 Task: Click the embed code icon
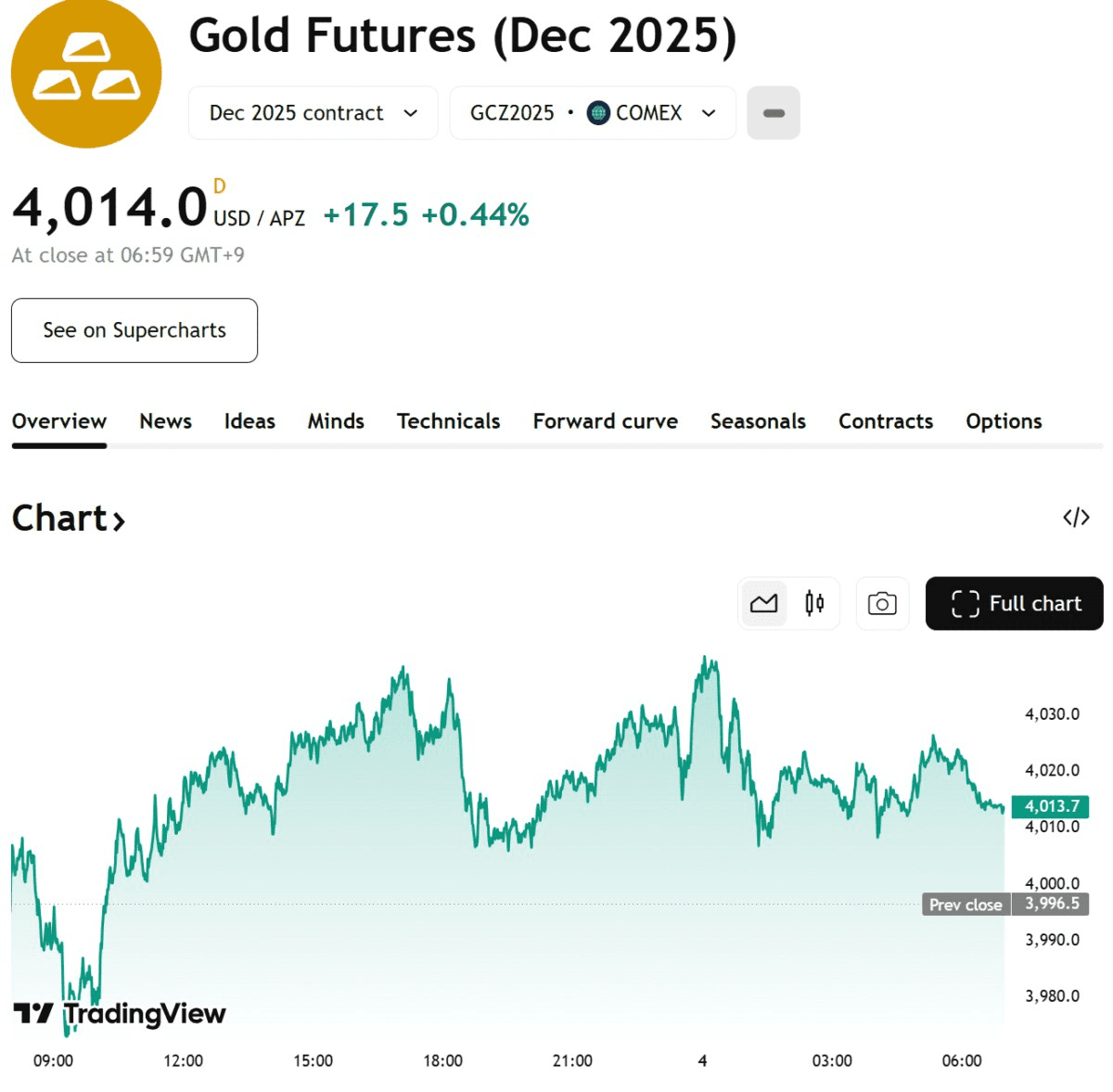tap(1076, 518)
